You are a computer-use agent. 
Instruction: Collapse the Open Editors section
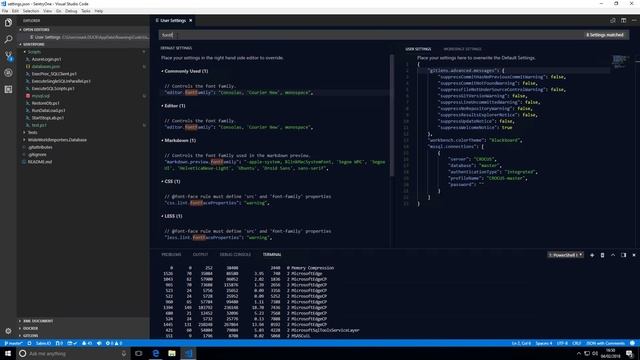tap(84, 30)
